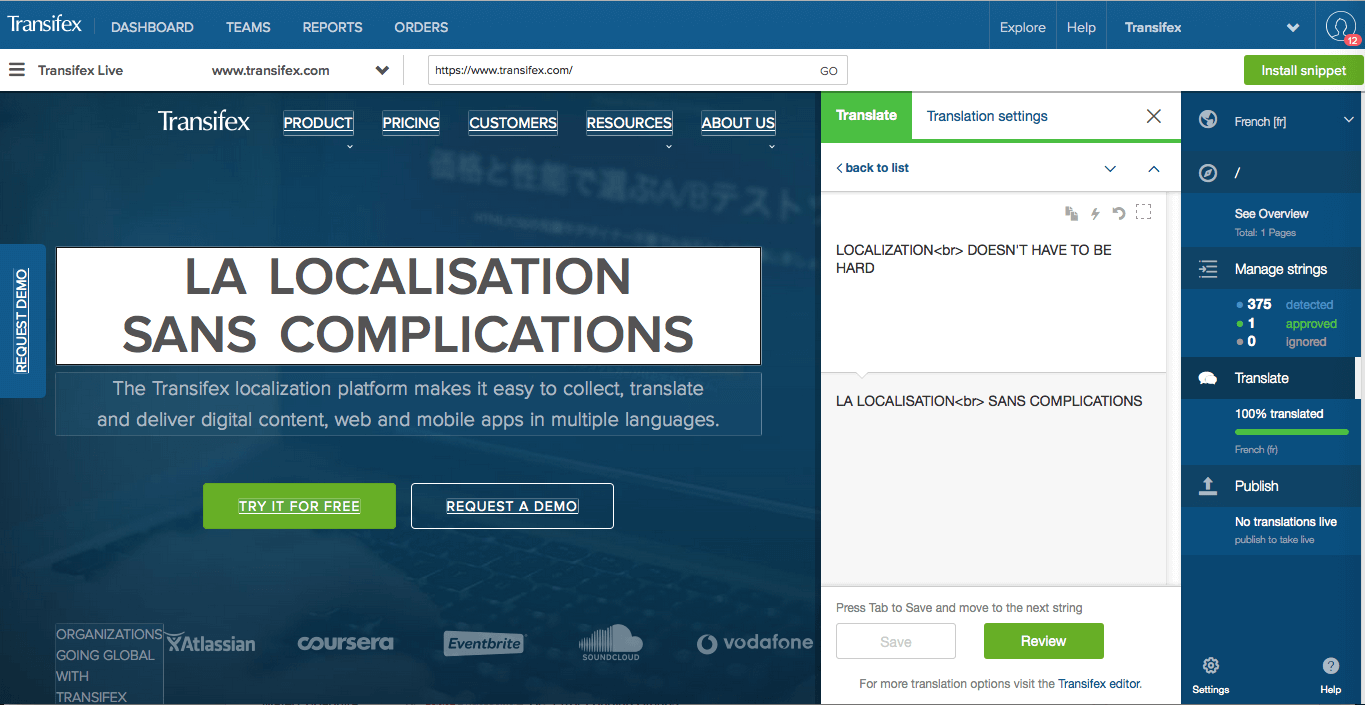Close the translation panel
1365x705 pixels.
1153,116
